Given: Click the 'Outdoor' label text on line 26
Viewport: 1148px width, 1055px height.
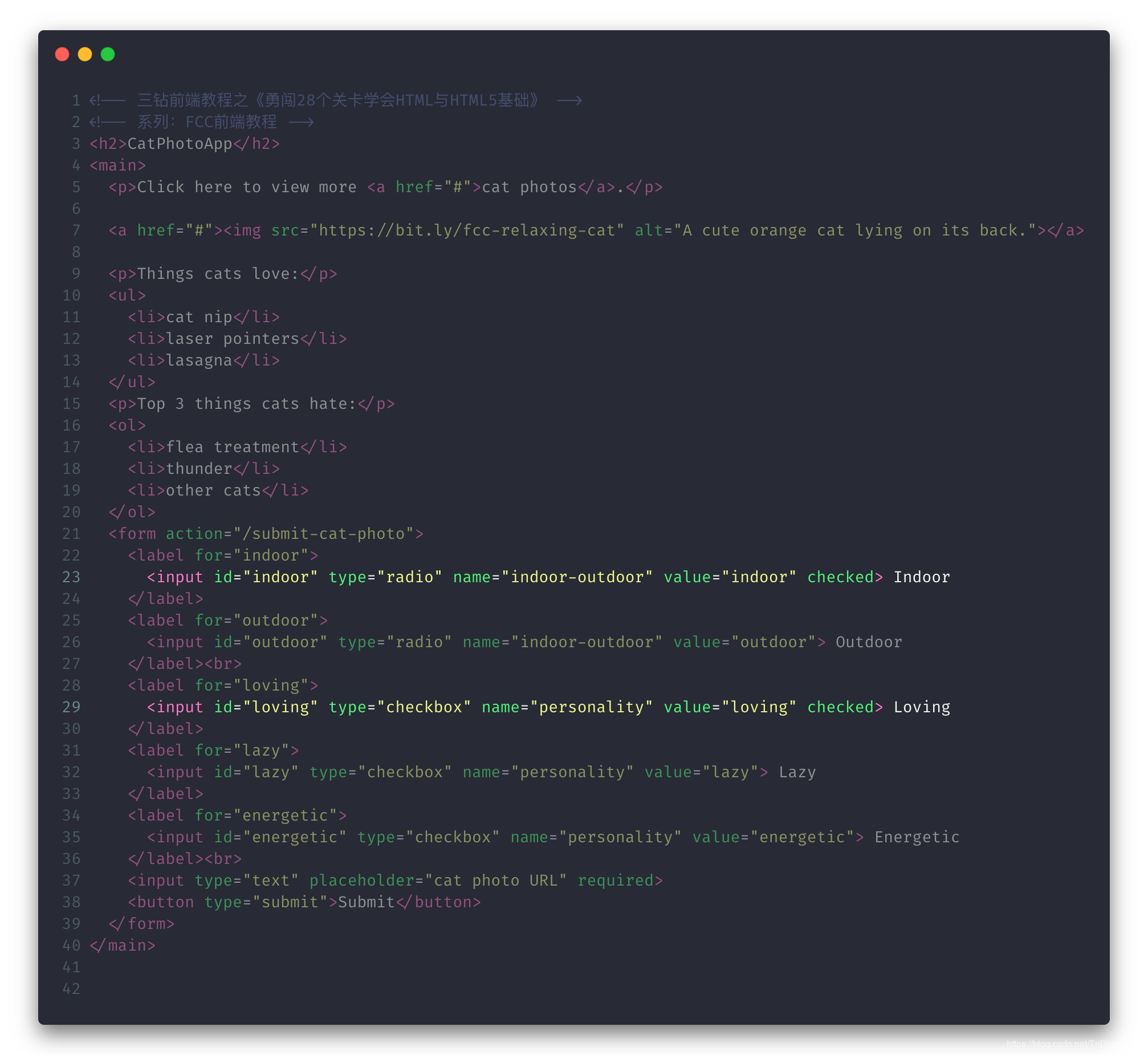Looking at the screenshot, I should tap(869, 642).
